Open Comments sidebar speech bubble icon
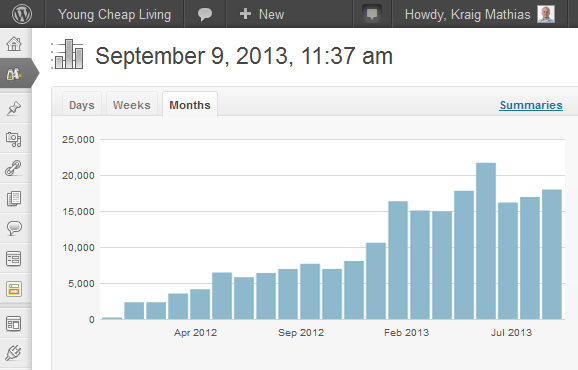 [14, 228]
